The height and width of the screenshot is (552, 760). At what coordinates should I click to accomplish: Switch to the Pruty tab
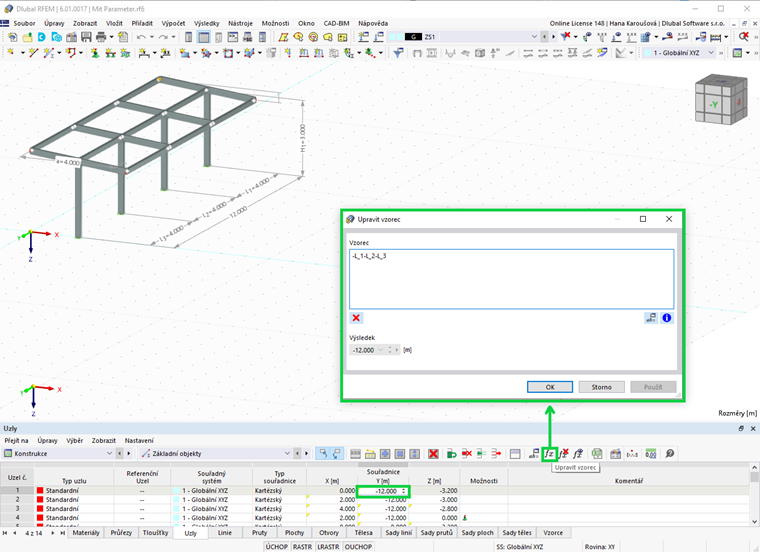pyautogui.click(x=259, y=533)
